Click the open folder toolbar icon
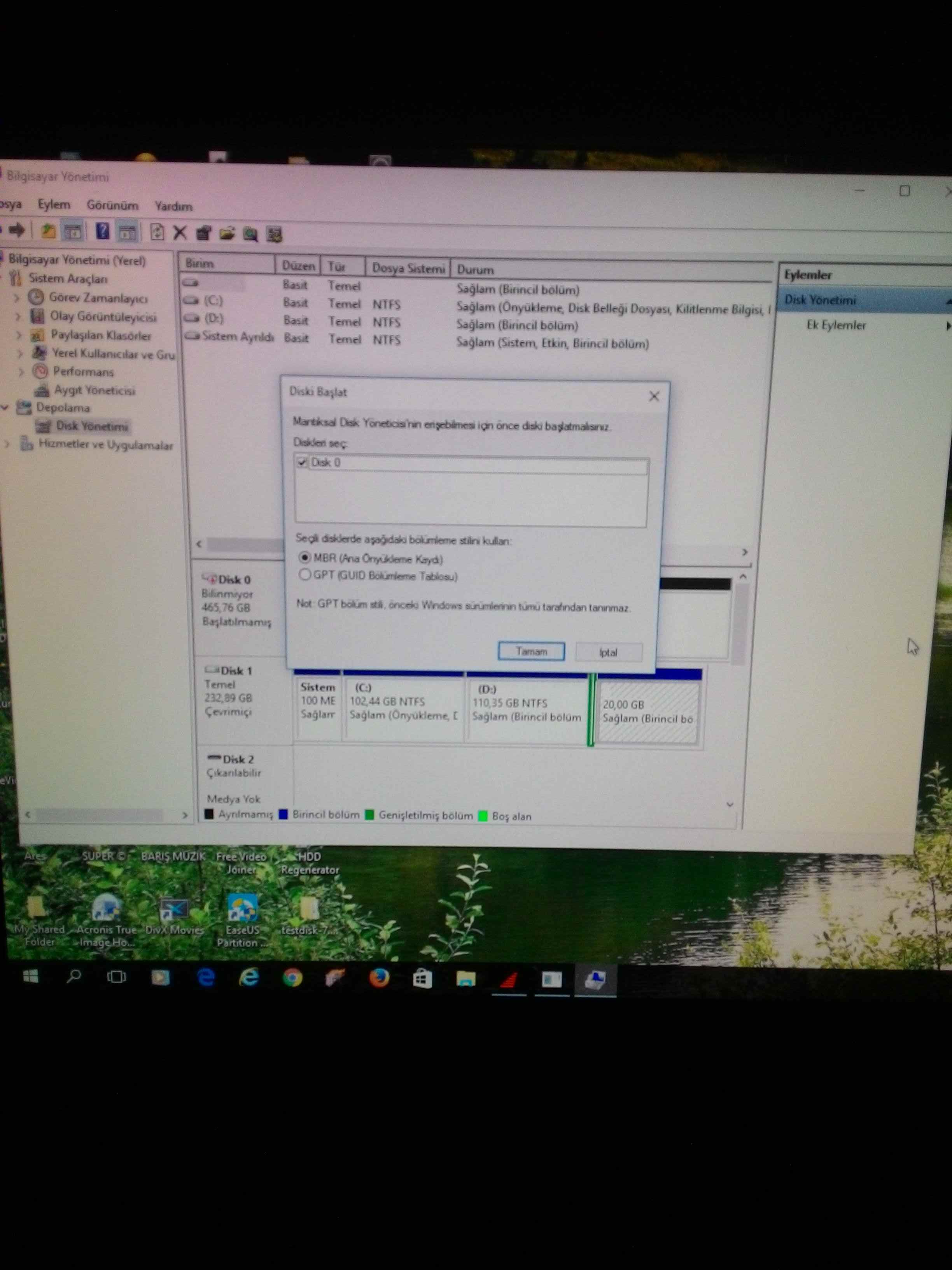 point(227,234)
